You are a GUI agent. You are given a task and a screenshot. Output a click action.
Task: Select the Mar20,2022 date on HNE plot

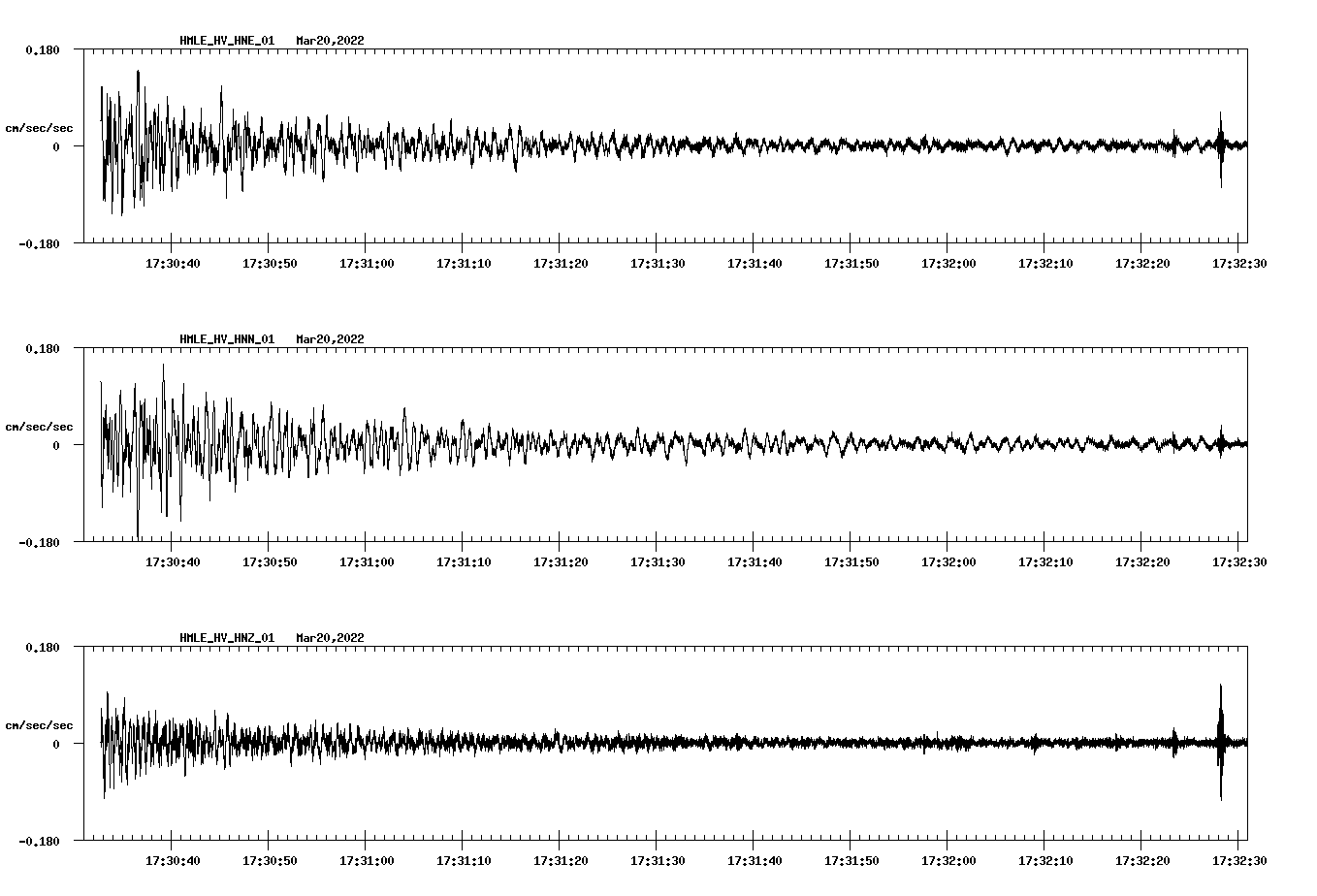(x=331, y=41)
